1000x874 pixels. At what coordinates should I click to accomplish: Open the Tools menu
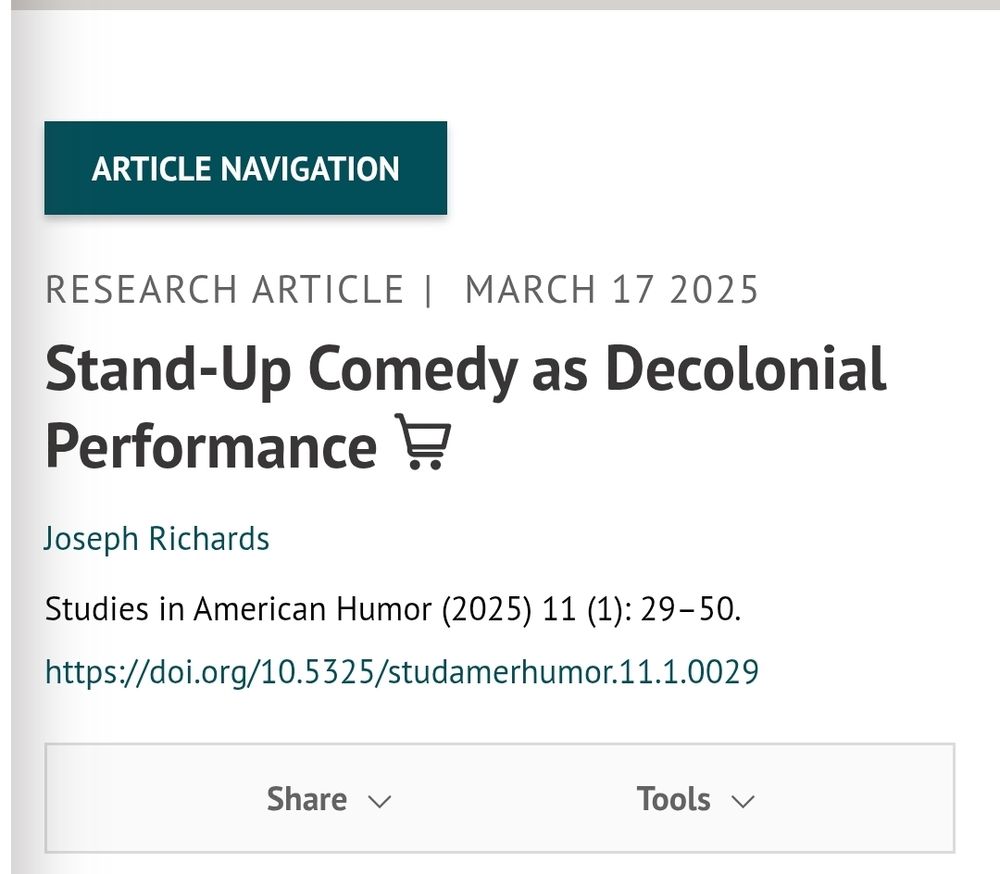[673, 799]
